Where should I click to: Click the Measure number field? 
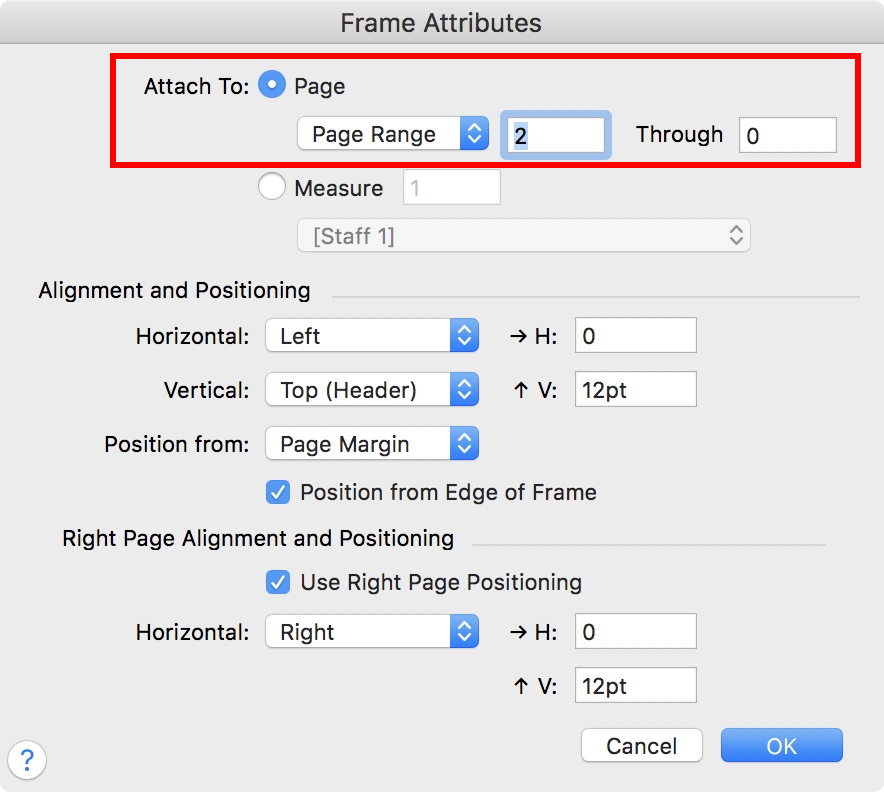tap(451, 188)
